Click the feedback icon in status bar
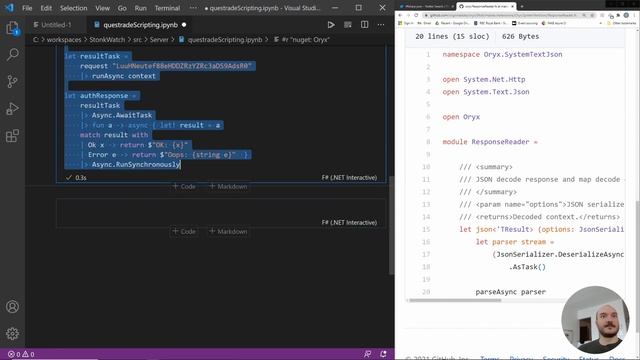The height and width of the screenshot is (360, 640). coord(367,354)
